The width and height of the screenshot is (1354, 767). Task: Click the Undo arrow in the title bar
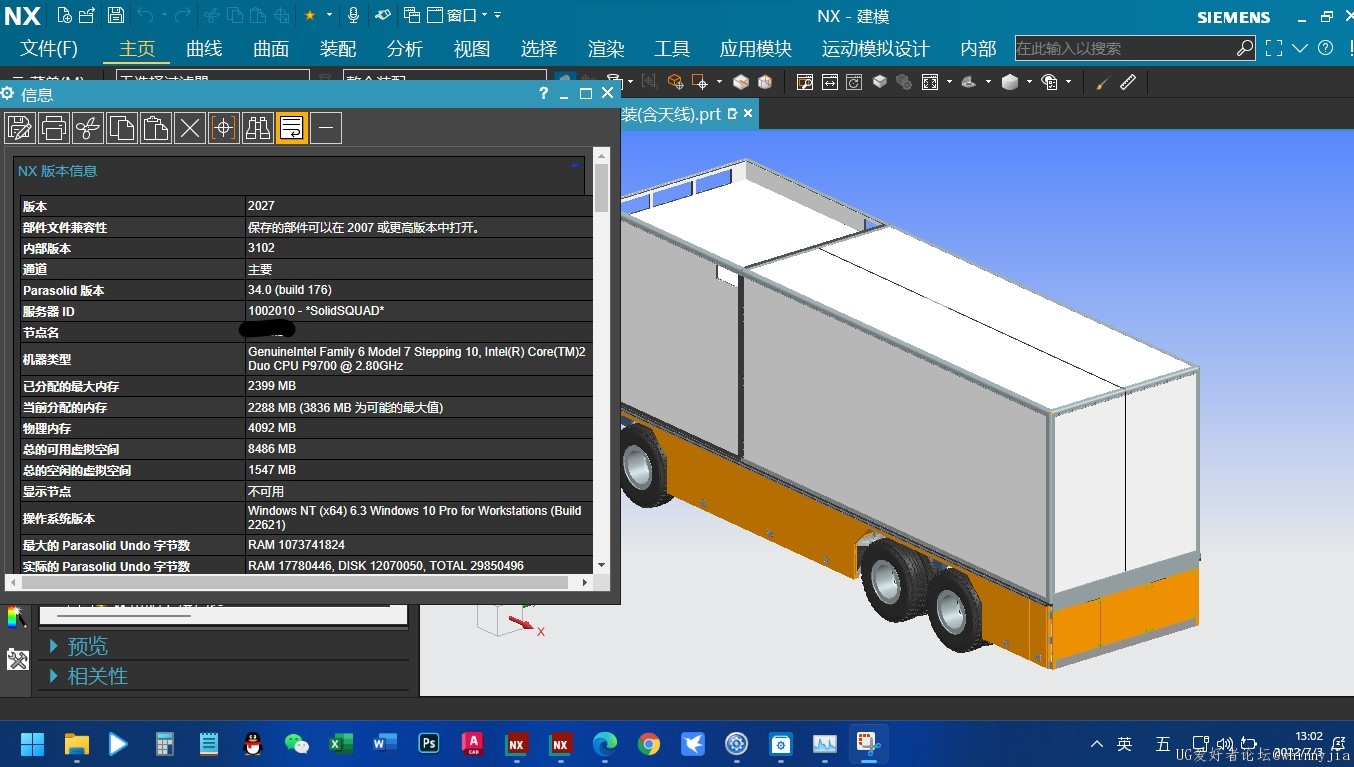pyautogui.click(x=145, y=15)
